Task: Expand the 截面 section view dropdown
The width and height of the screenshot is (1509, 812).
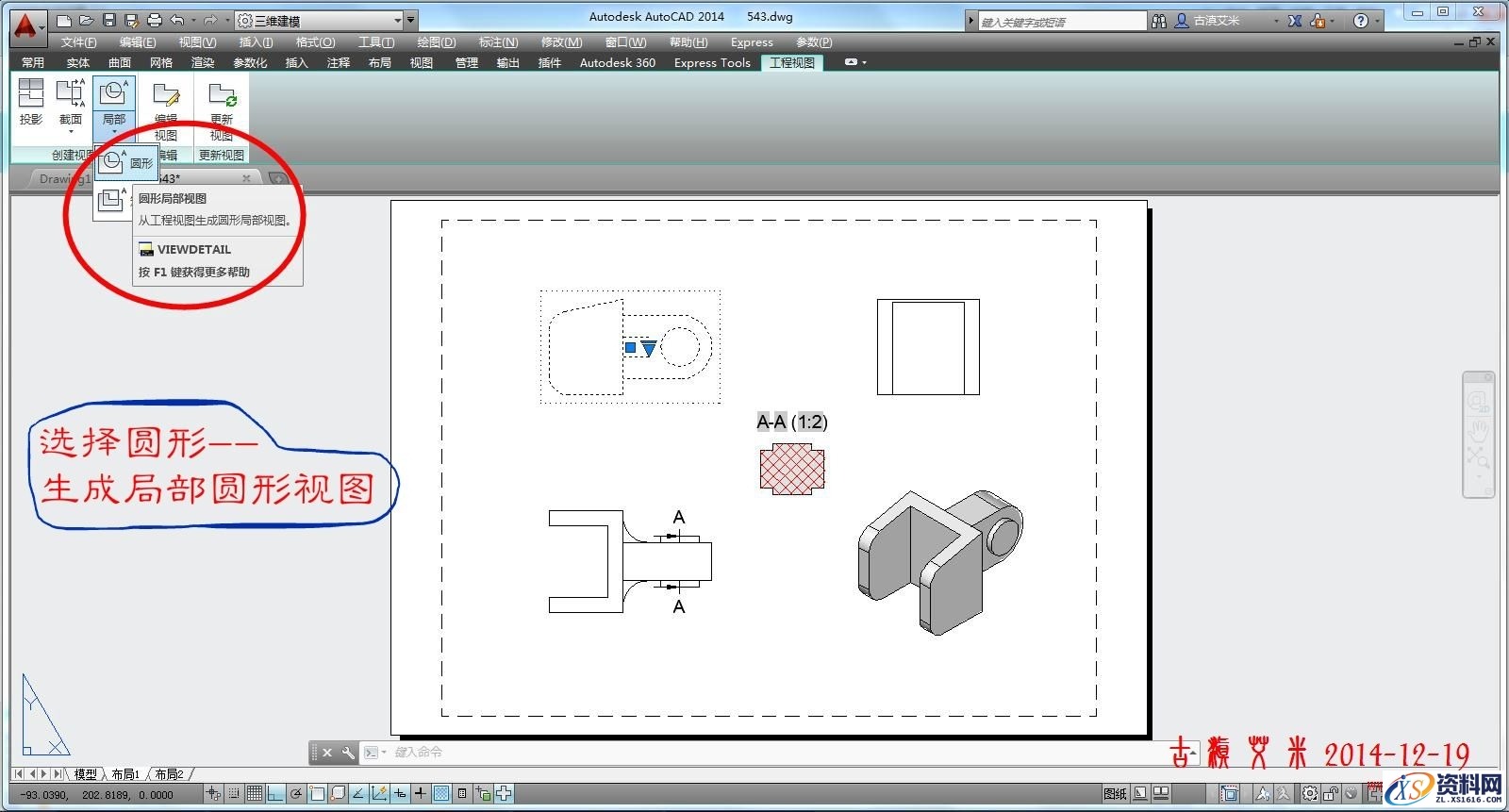Action: (x=71, y=132)
